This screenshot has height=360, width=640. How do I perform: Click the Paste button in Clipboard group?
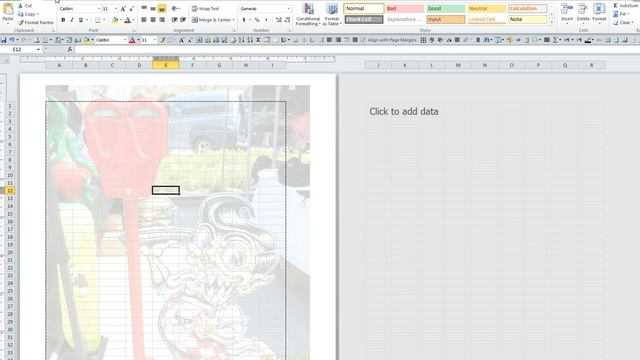coord(8,12)
